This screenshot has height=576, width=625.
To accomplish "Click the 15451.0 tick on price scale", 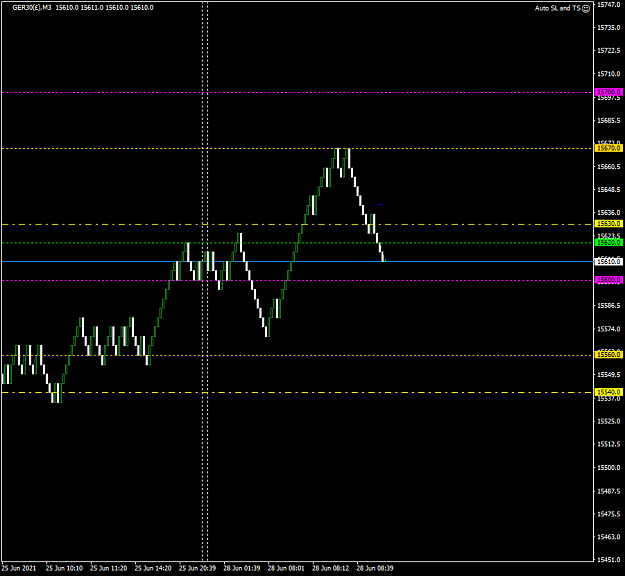I will (x=608, y=560).
